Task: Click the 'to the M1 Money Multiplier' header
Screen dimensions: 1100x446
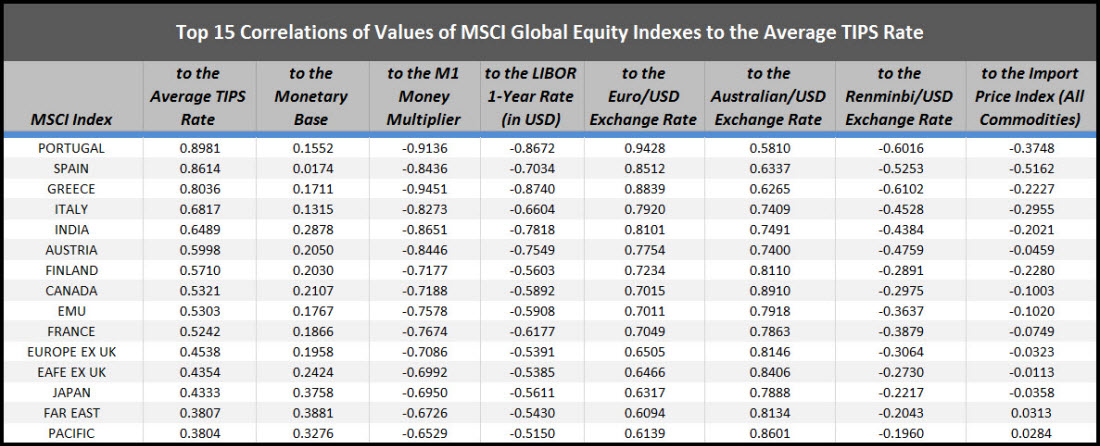Action: [x=424, y=97]
